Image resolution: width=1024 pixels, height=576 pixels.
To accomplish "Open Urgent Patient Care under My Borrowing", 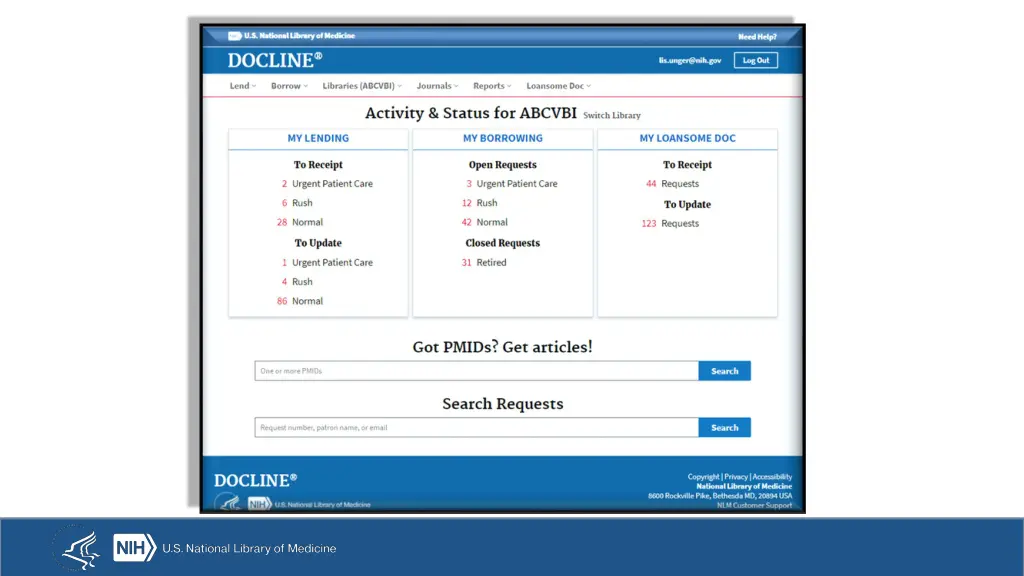I will pyautogui.click(x=516, y=184).
